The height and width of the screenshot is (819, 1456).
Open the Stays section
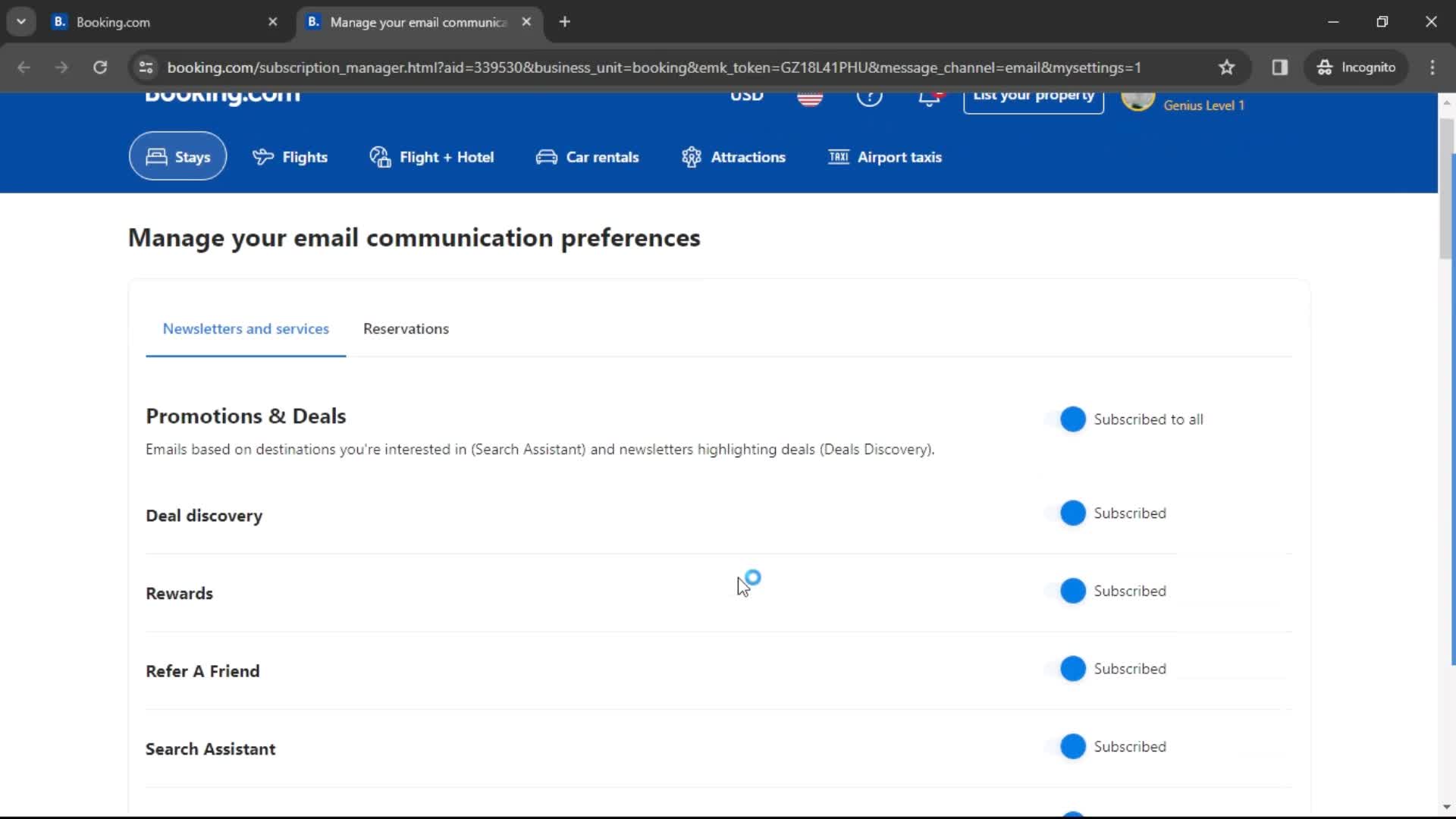[x=177, y=156]
